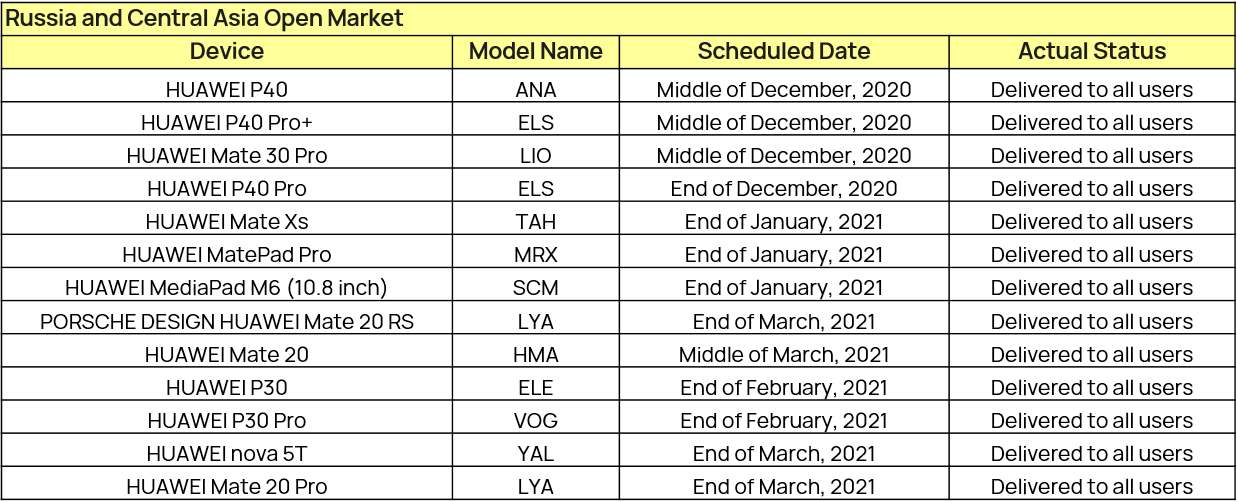
Task: Click the Model Name column header
Action: pyautogui.click(x=536, y=52)
